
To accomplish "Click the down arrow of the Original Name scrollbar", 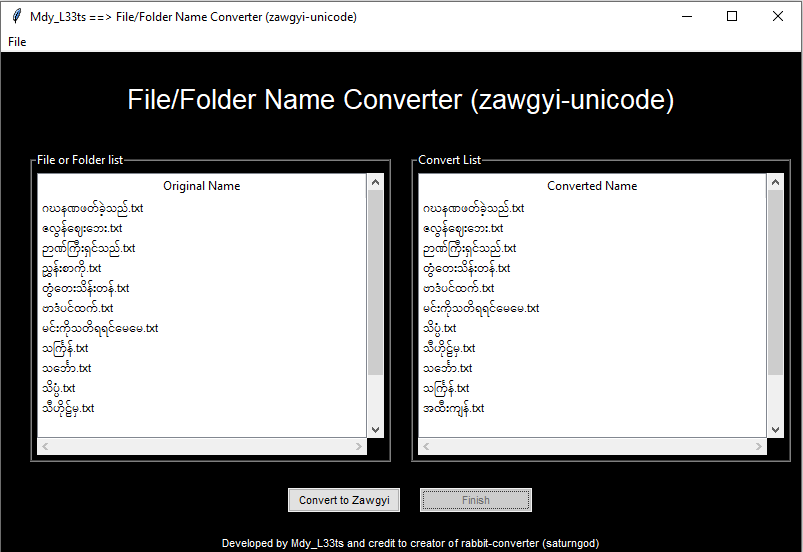I will coord(375,430).
